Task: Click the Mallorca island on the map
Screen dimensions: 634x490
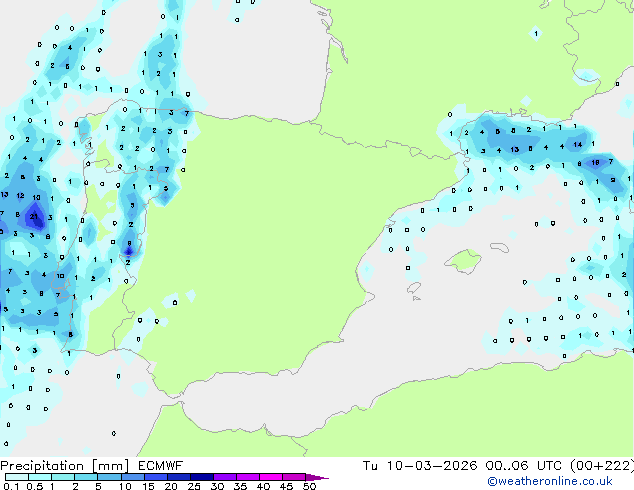Action: (x=463, y=261)
